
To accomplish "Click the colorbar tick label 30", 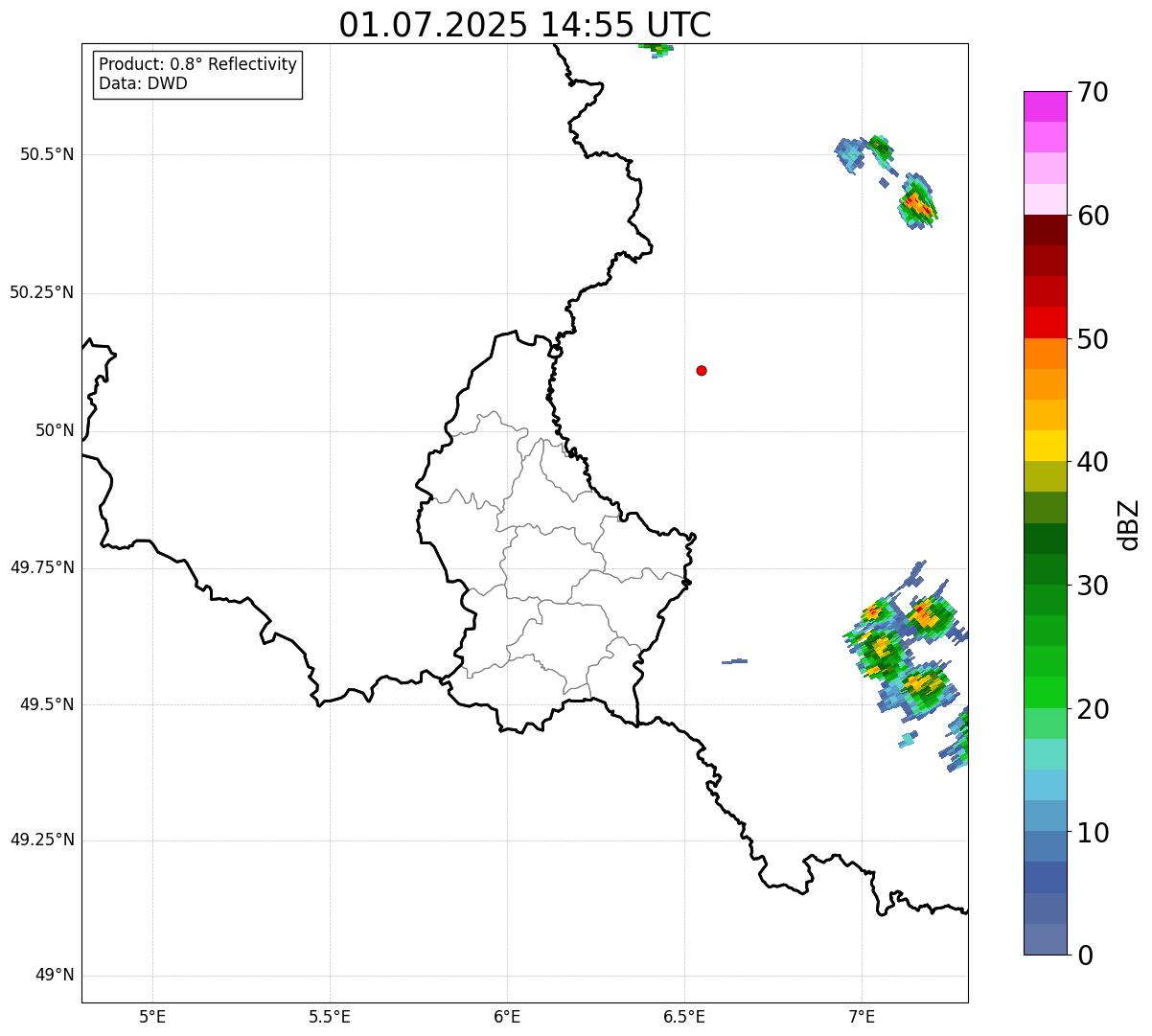I will point(1093,586).
